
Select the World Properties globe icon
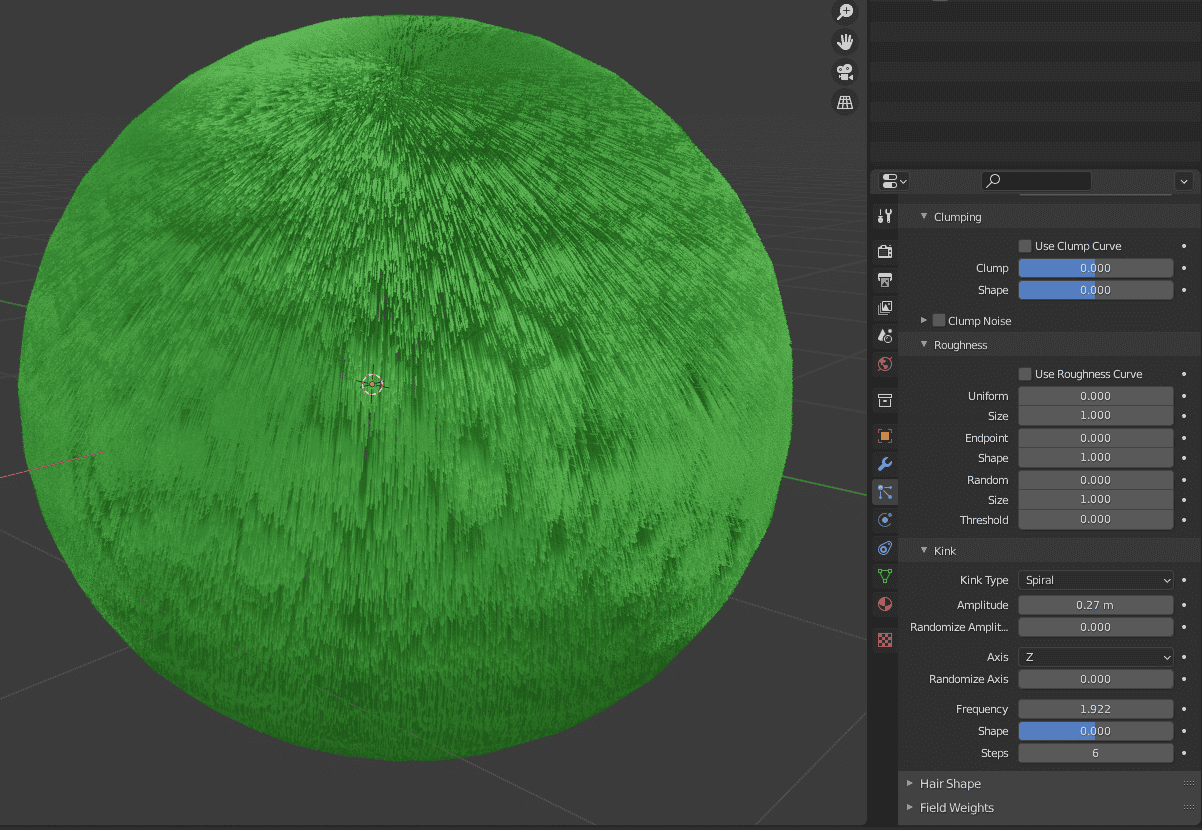pos(884,364)
